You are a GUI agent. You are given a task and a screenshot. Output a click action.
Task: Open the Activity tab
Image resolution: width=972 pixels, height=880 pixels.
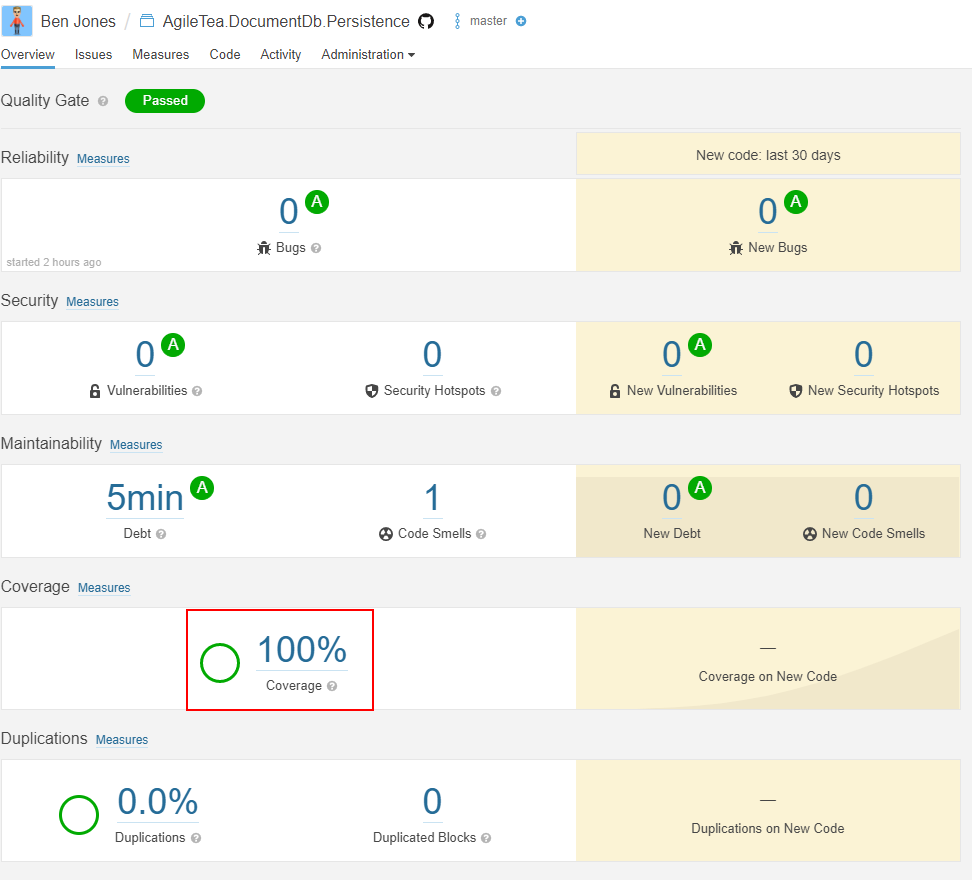point(281,55)
